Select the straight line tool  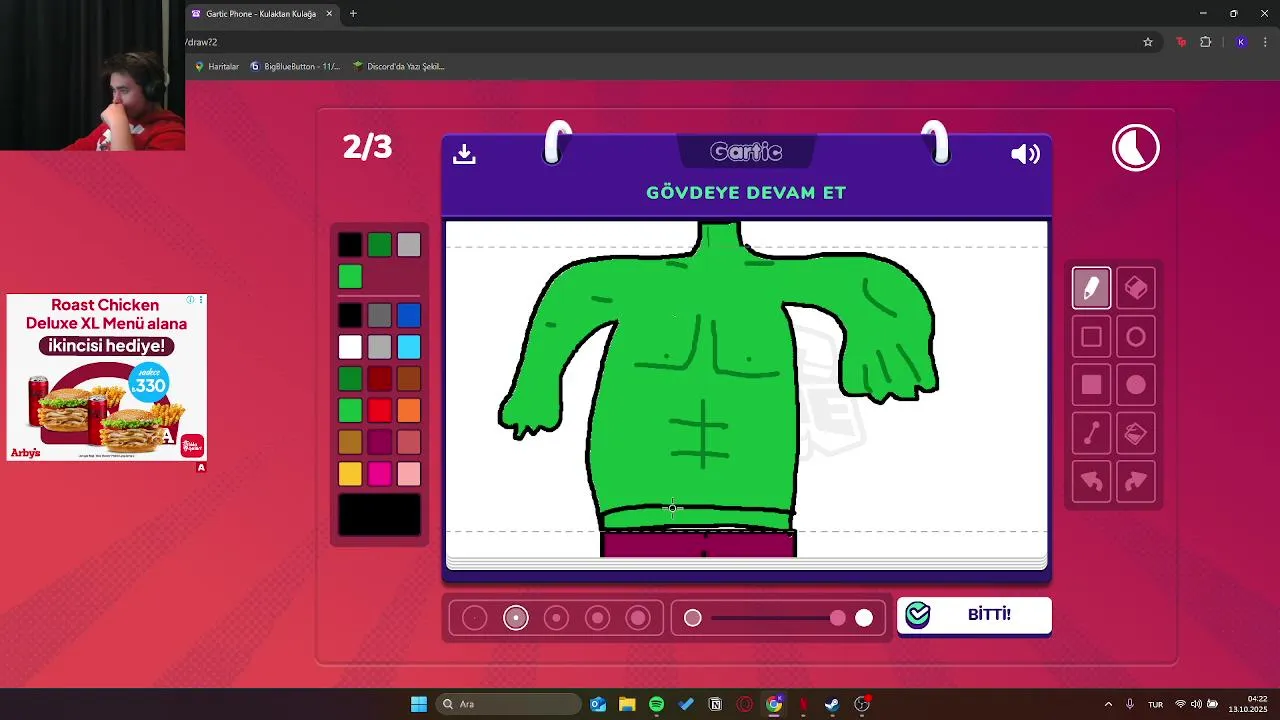(1091, 434)
